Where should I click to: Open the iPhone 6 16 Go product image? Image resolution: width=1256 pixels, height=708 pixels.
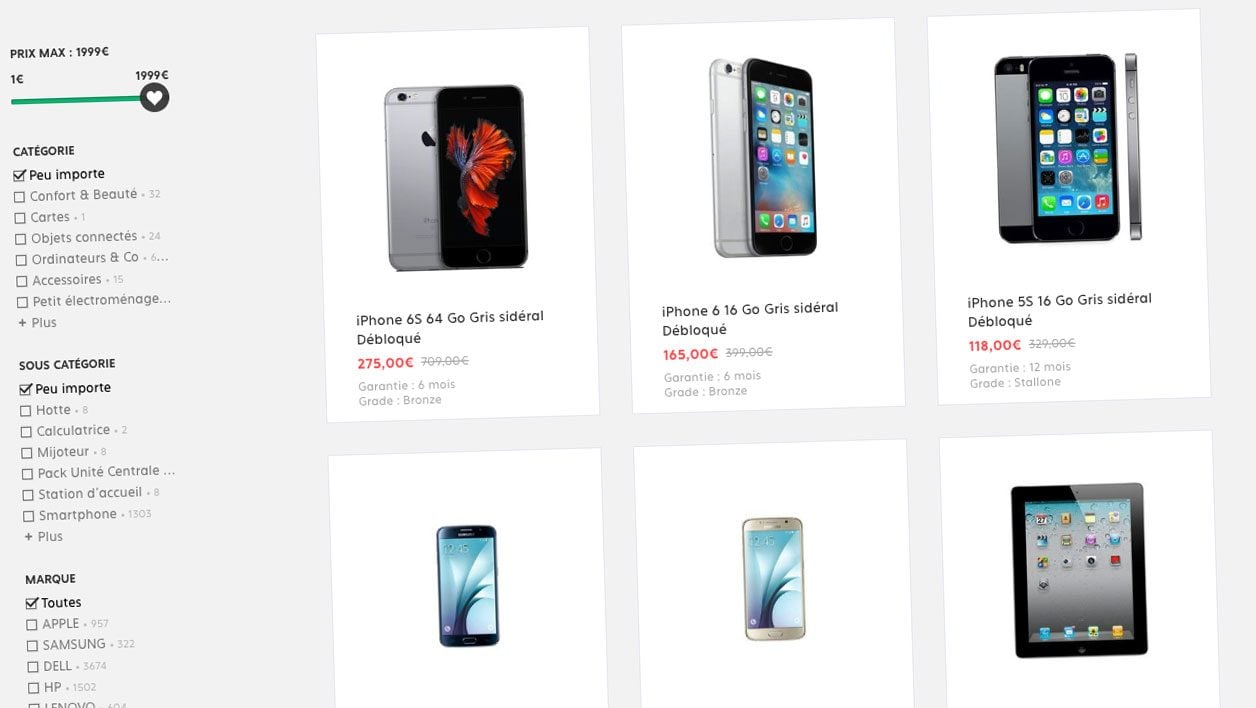click(763, 157)
